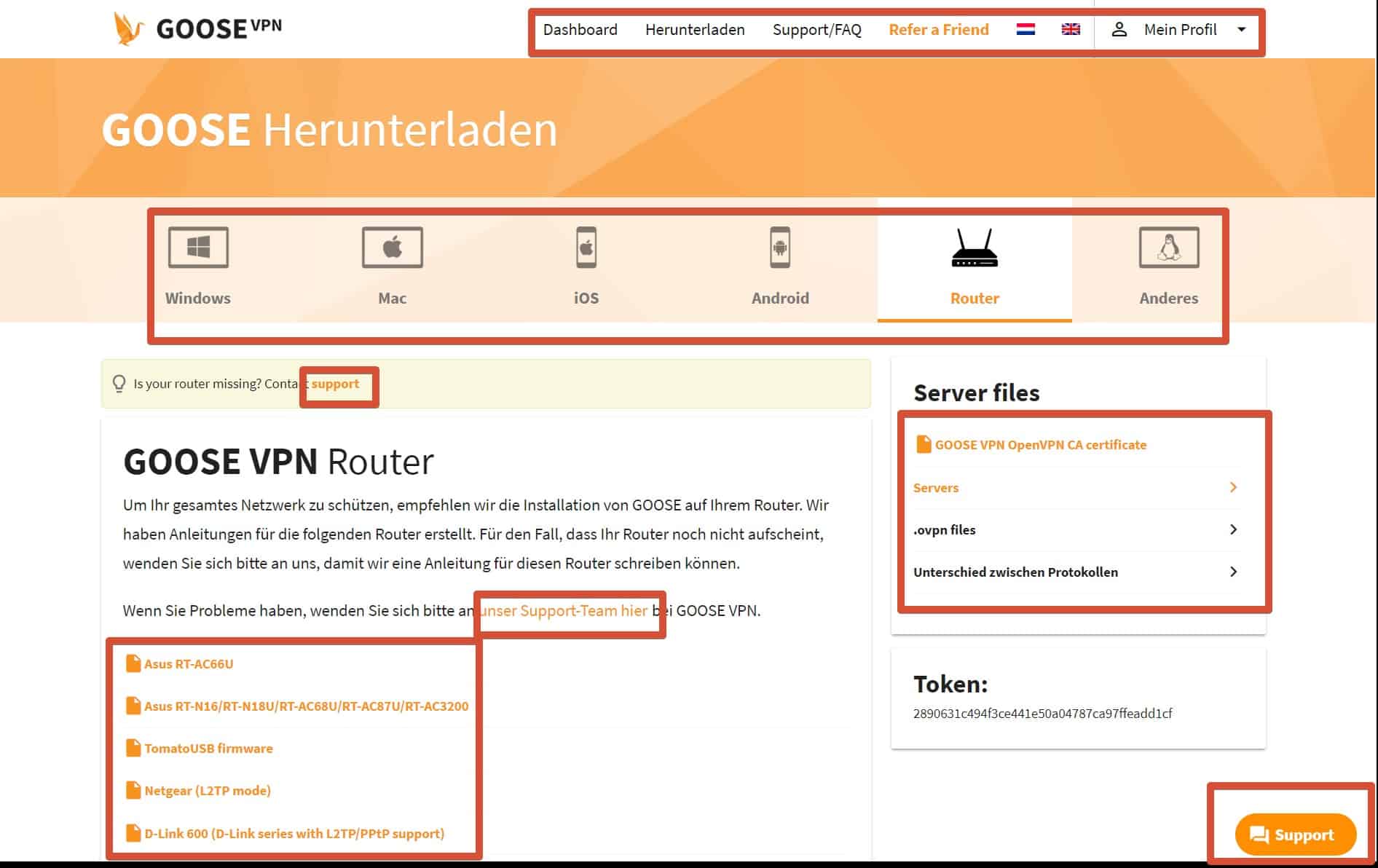Expand the .ovpn files row
This screenshot has height=868, width=1378.
(x=1076, y=529)
